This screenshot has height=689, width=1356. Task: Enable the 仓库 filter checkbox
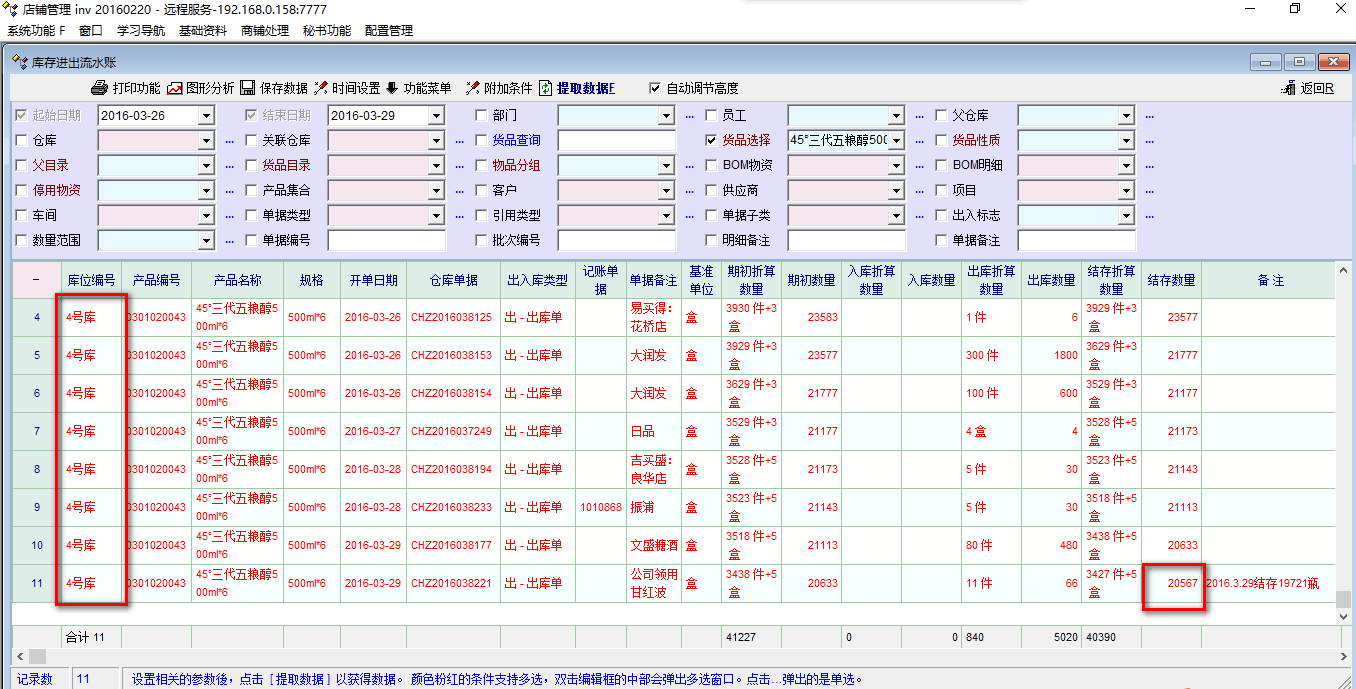[x=22, y=140]
